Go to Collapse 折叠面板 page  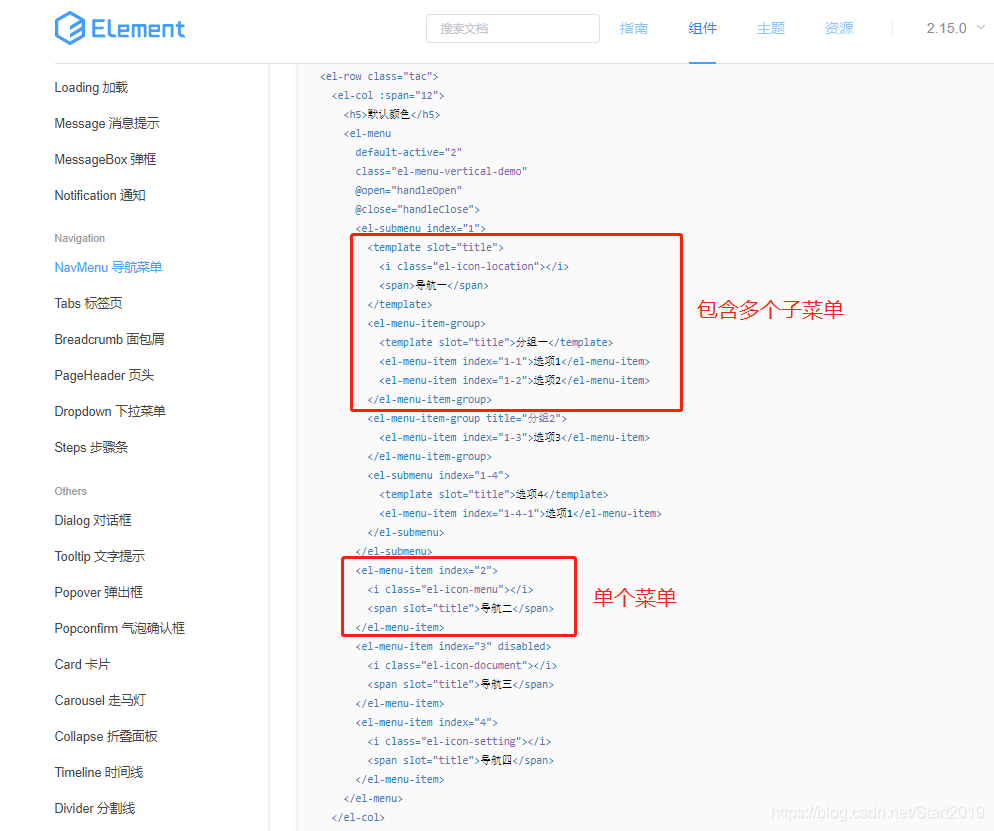(106, 737)
